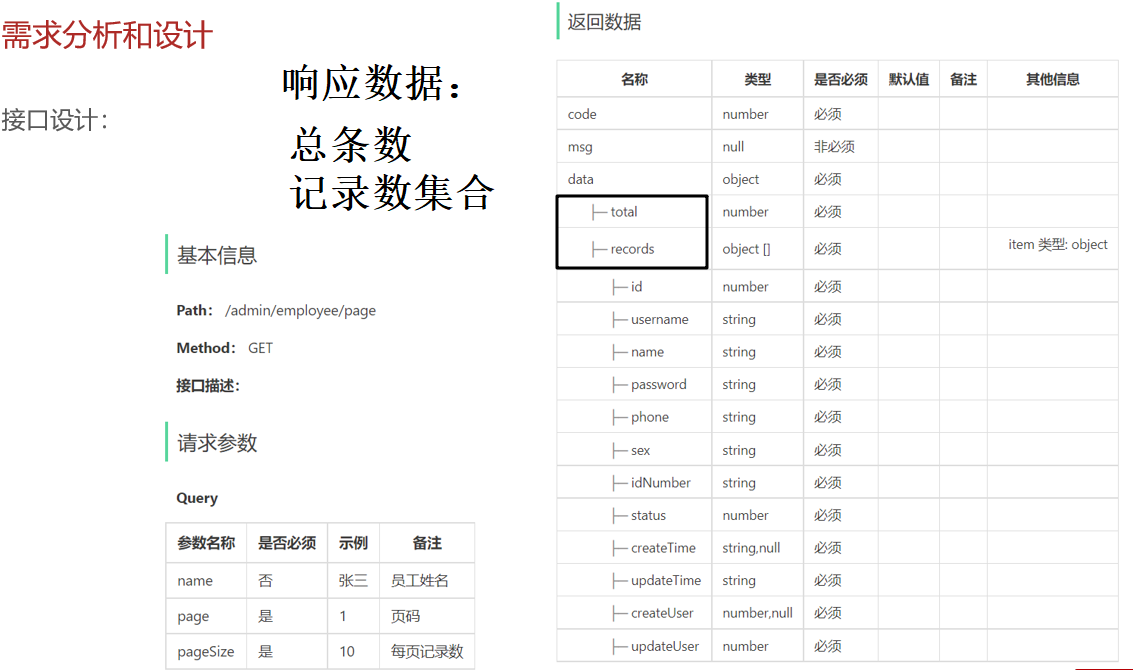
Task: Click the sex field name
Action: click(x=640, y=450)
